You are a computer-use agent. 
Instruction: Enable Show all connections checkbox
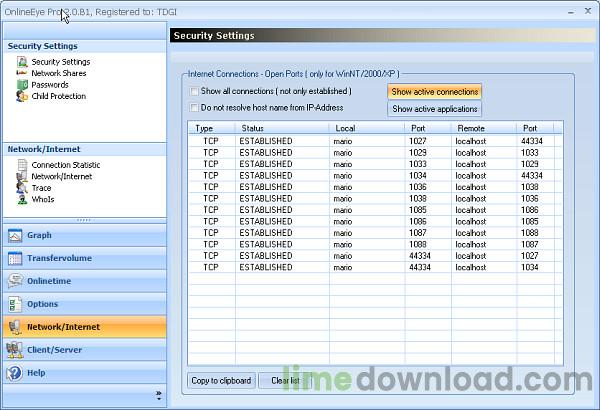pos(194,91)
